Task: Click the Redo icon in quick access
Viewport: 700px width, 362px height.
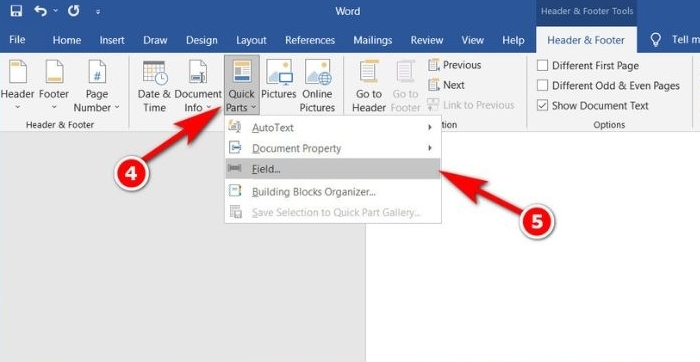Action: [74, 11]
